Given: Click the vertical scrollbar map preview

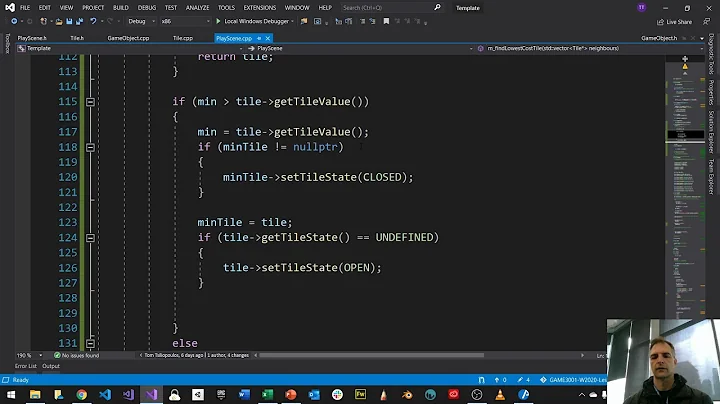Looking at the screenshot, I should tap(685, 186).
